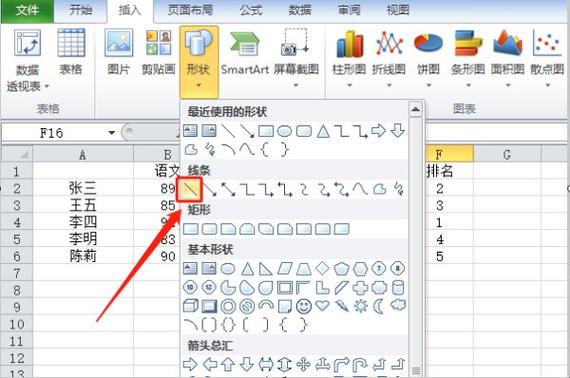
Task: Select isosceles triangle in 基本形状
Action: (x=247, y=269)
